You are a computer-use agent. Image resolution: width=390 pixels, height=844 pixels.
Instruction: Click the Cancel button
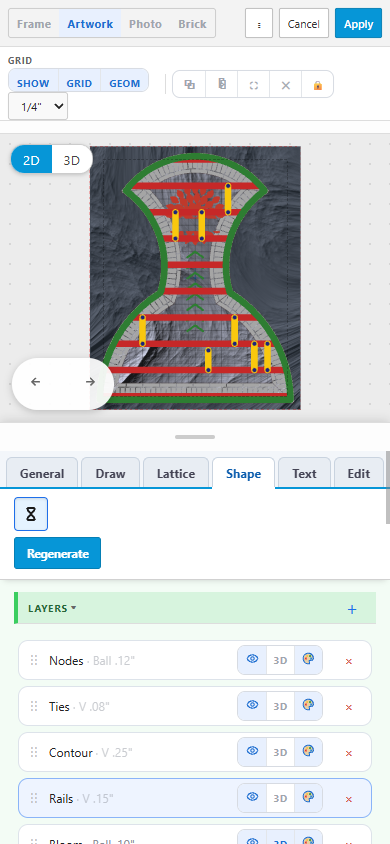303,24
